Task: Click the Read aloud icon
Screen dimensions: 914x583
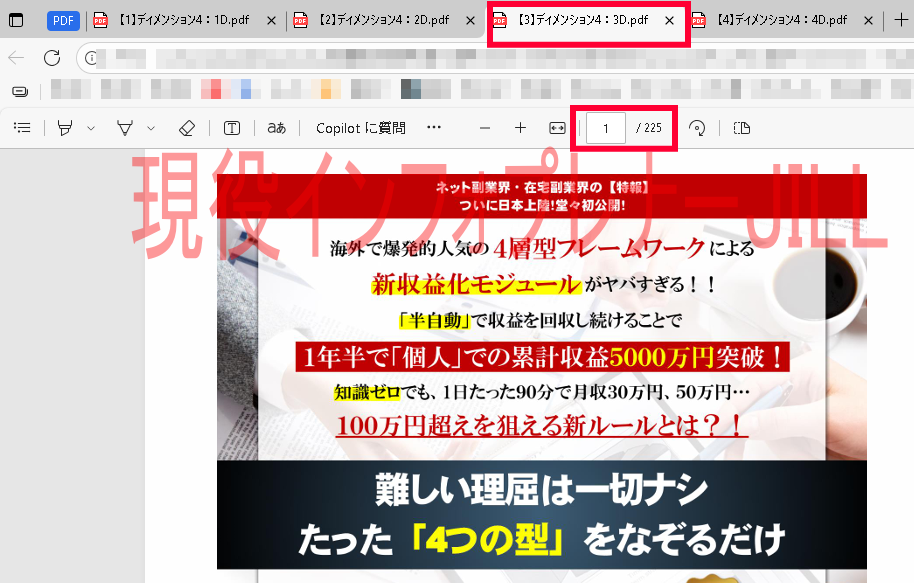Action: 276,128
